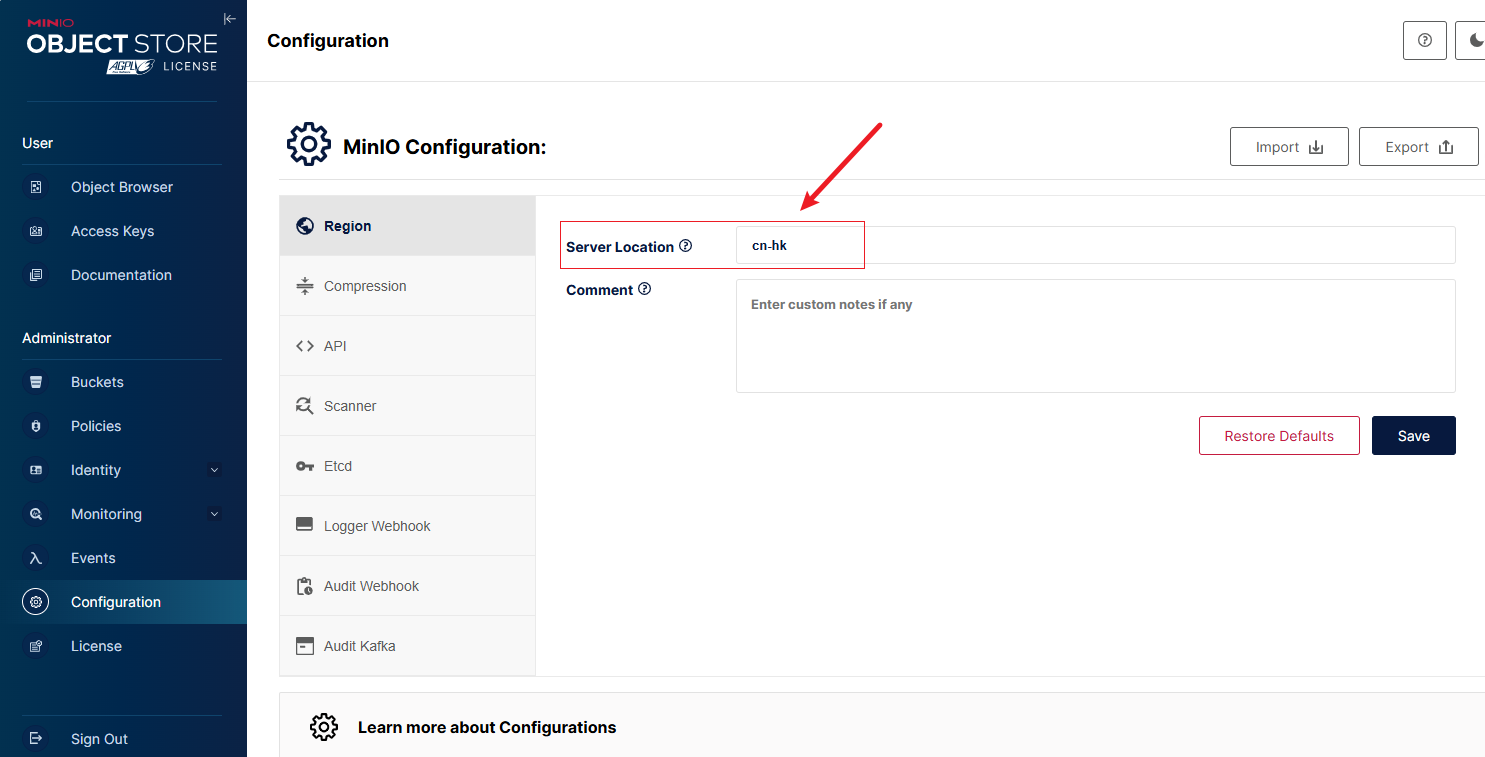Click the Server Location help icon
This screenshot has width=1485, height=757.
(x=685, y=246)
